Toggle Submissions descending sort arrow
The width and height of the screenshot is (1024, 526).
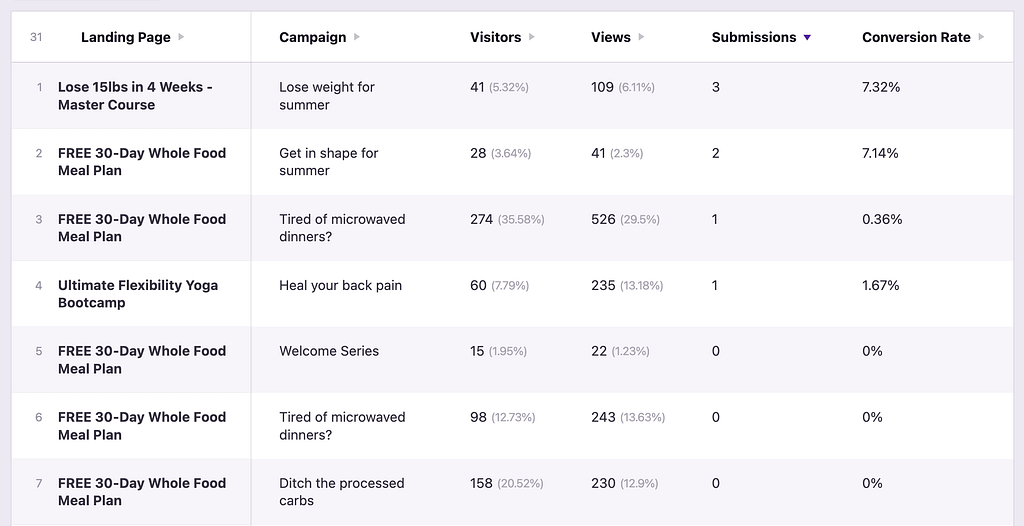tap(807, 38)
